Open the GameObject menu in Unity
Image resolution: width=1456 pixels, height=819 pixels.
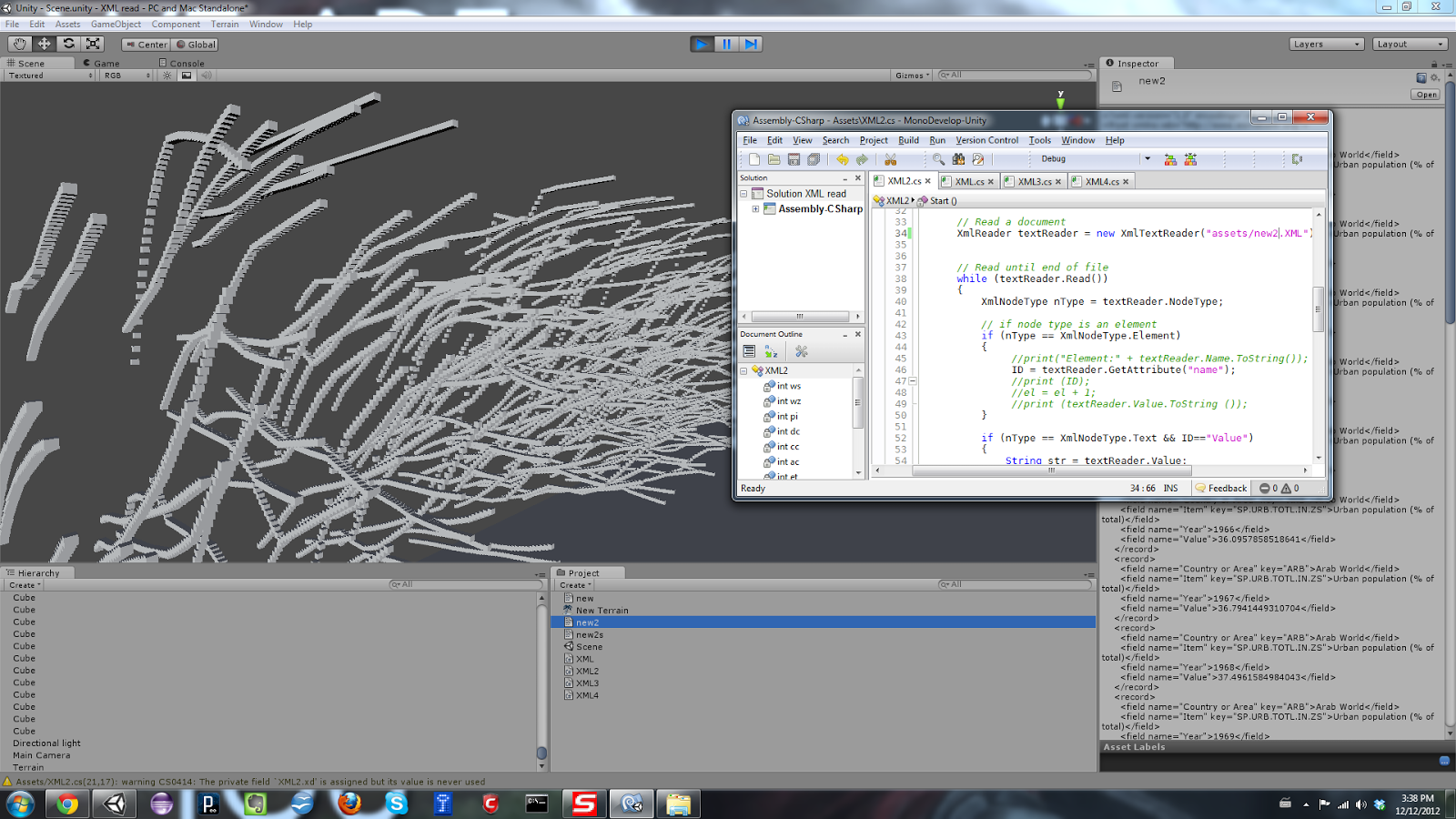(115, 24)
